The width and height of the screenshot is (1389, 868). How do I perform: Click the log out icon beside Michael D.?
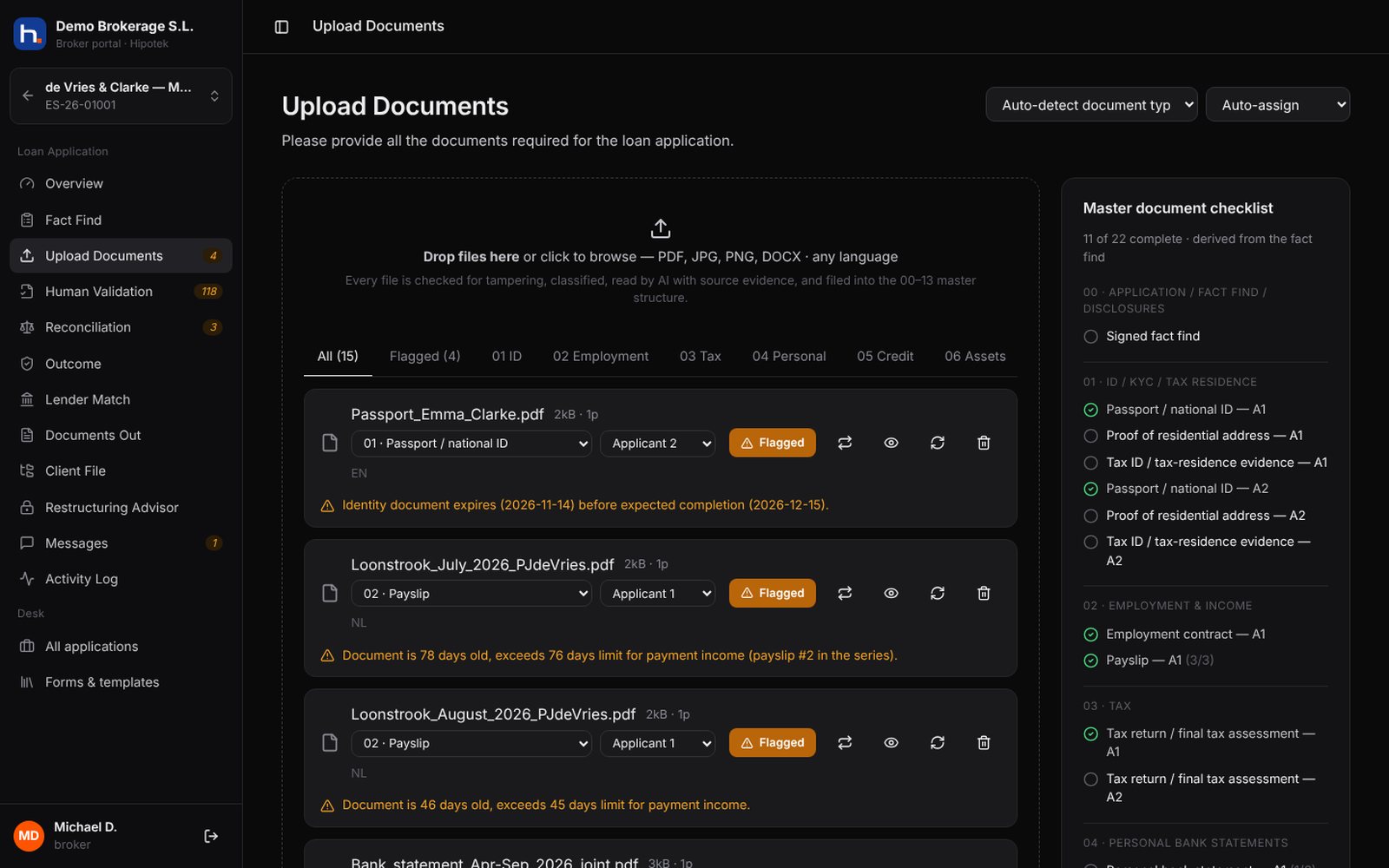pos(211,836)
